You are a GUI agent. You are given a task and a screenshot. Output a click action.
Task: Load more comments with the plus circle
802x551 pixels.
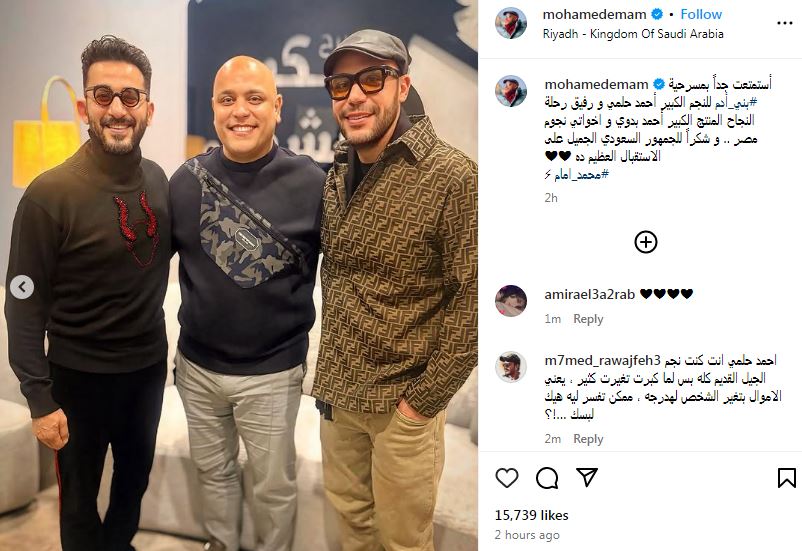(645, 242)
